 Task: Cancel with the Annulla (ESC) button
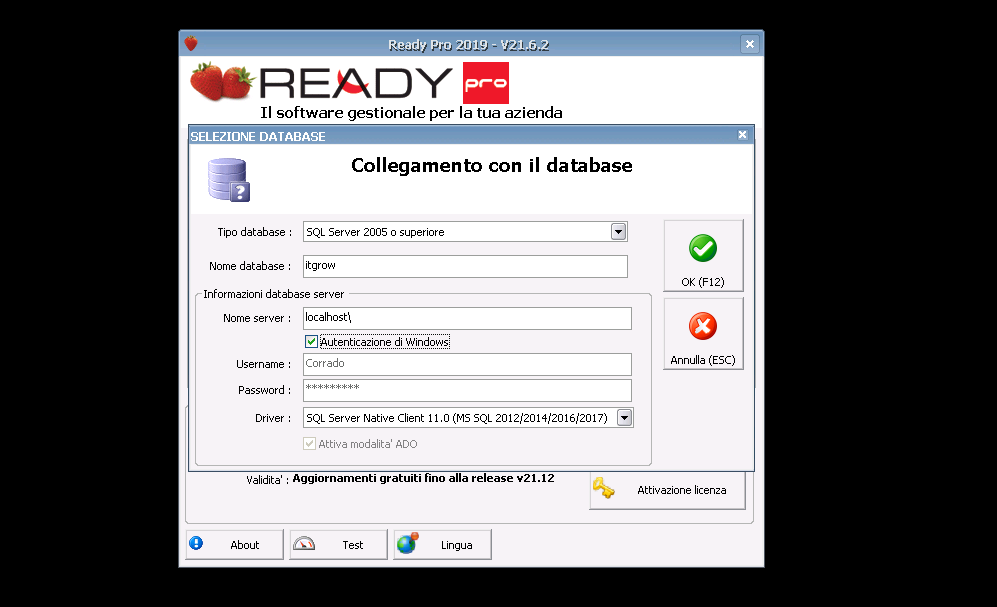[703, 334]
